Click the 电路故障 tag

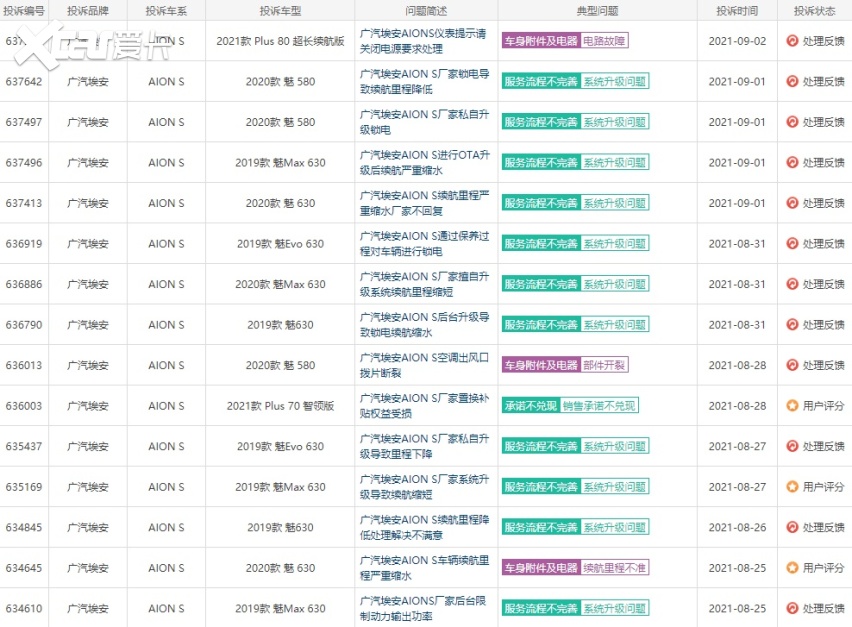point(604,41)
